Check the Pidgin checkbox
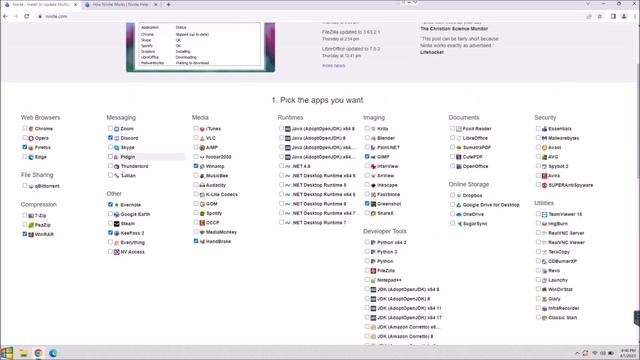This screenshot has height=360, width=640. pyautogui.click(x=110, y=156)
